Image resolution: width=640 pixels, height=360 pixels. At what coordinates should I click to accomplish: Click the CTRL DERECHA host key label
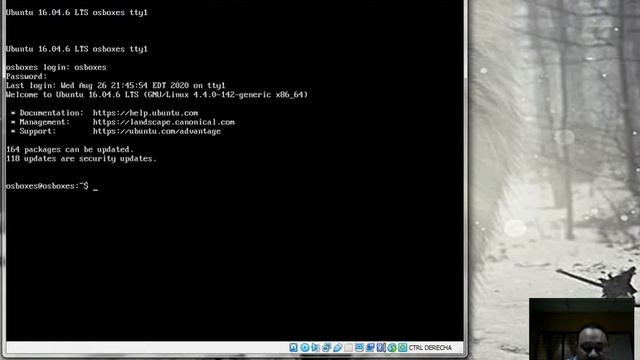tap(430, 348)
